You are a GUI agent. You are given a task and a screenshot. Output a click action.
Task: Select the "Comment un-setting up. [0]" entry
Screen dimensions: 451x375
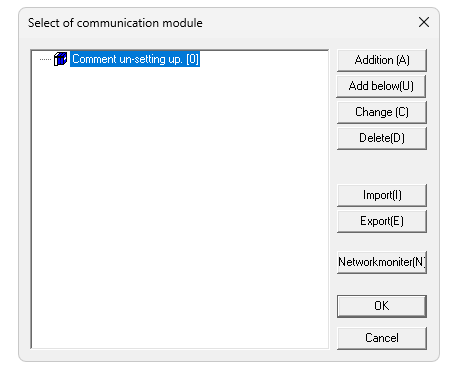pyautogui.click(x=135, y=59)
